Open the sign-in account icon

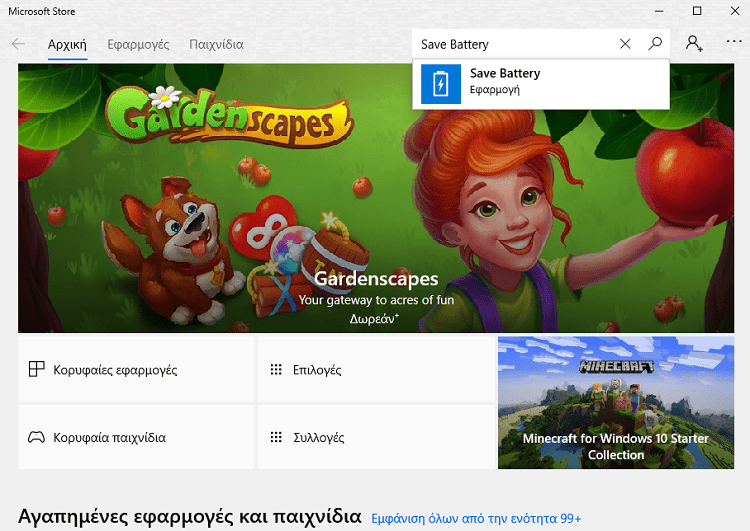point(694,43)
